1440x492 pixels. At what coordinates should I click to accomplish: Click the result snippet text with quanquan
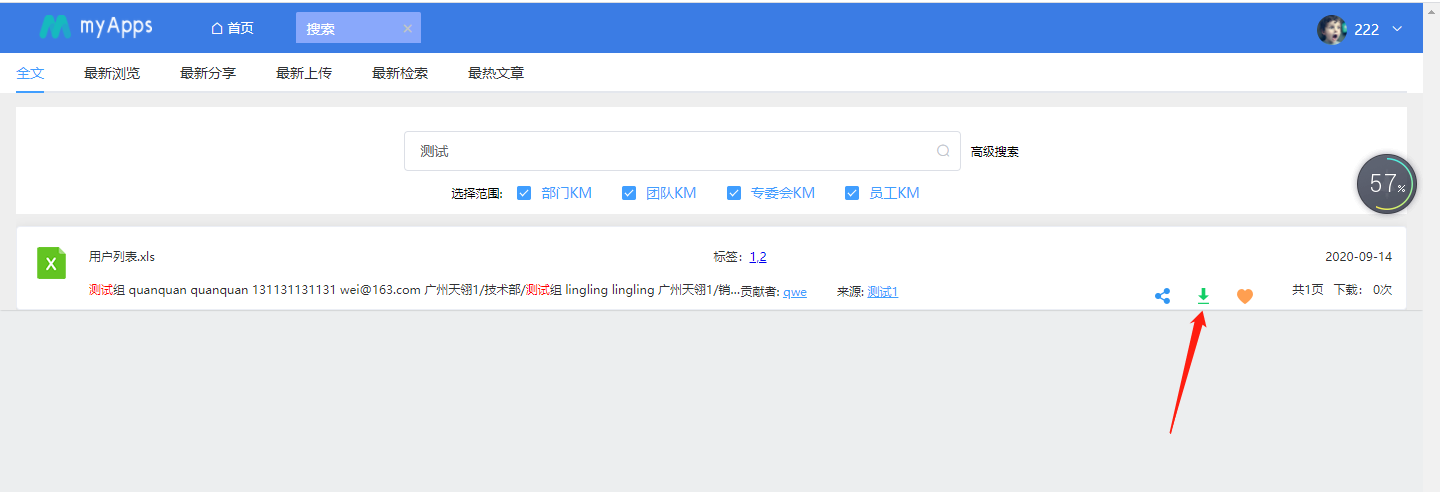coord(414,291)
